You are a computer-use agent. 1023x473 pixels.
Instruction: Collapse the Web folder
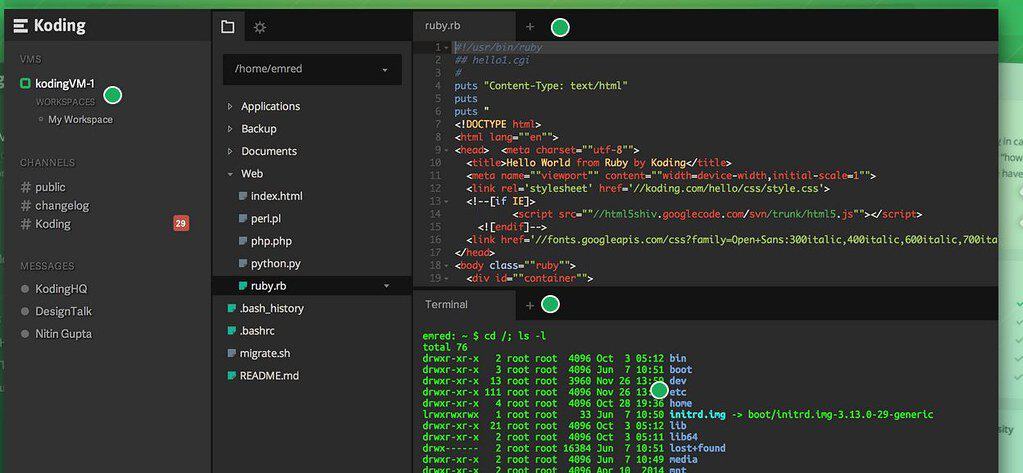click(x=230, y=174)
